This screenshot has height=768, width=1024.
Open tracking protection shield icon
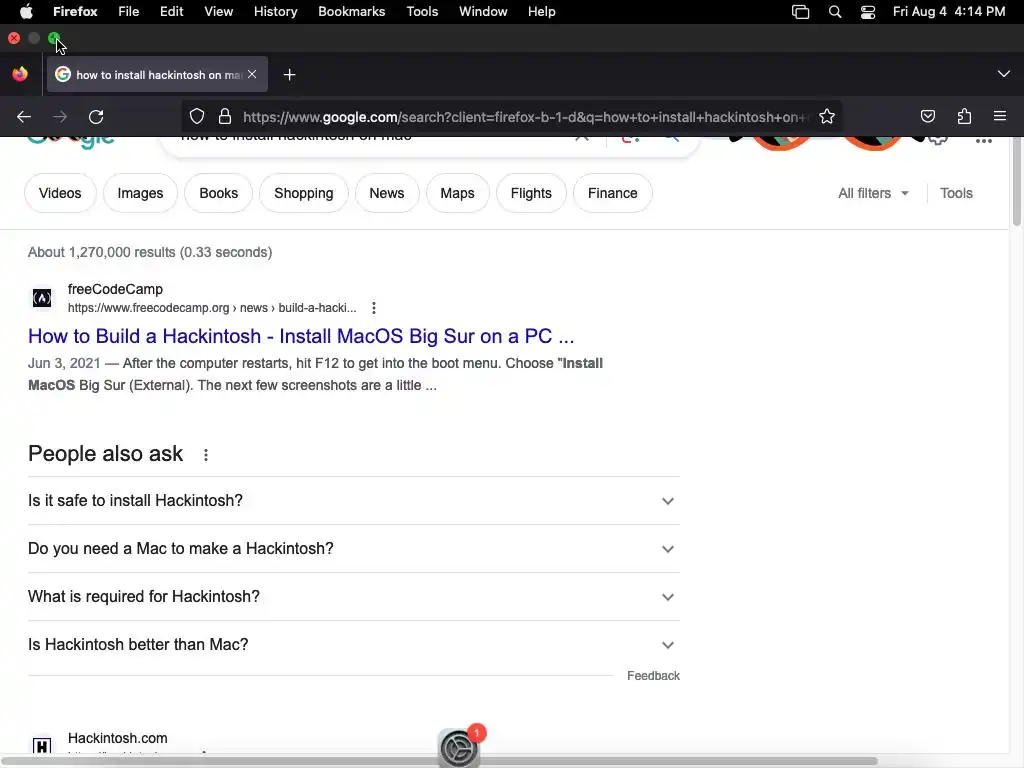pyautogui.click(x=197, y=117)
